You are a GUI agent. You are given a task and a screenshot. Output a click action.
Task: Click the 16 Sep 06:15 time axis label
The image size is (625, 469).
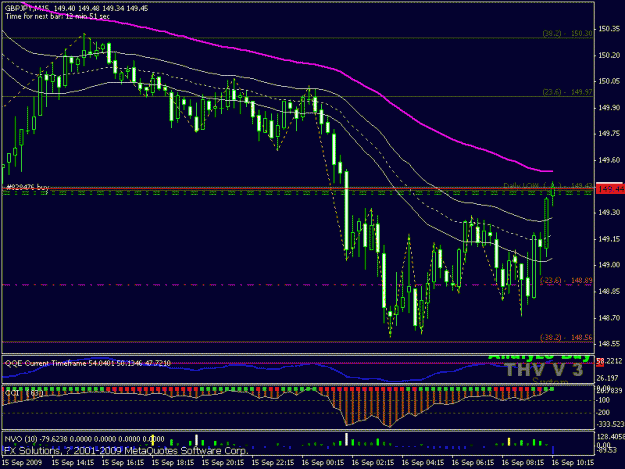tap(473, 463)
